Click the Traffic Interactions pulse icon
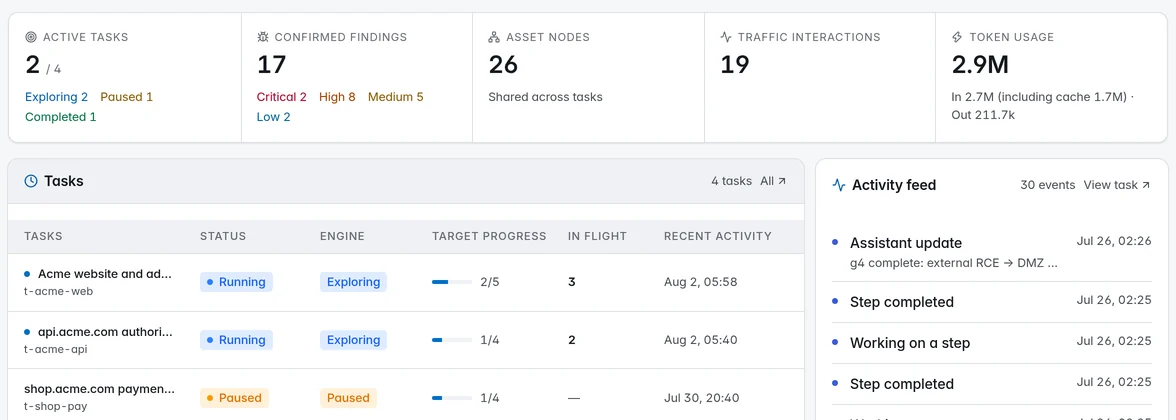Viewport: 1176px width, 420px height. click(725, 37)
